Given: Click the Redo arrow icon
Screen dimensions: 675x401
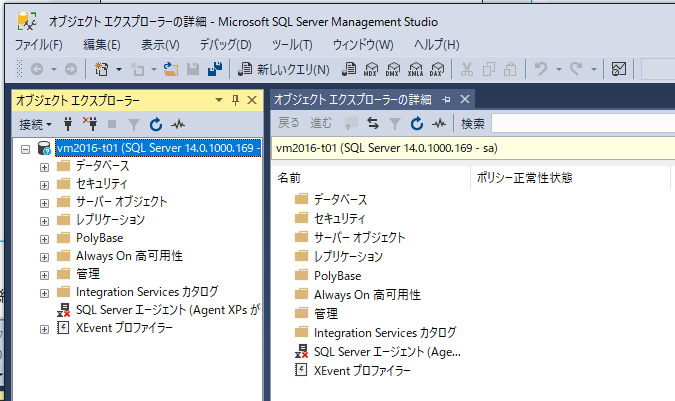Looking at the screenshot, I should [576, 69].
